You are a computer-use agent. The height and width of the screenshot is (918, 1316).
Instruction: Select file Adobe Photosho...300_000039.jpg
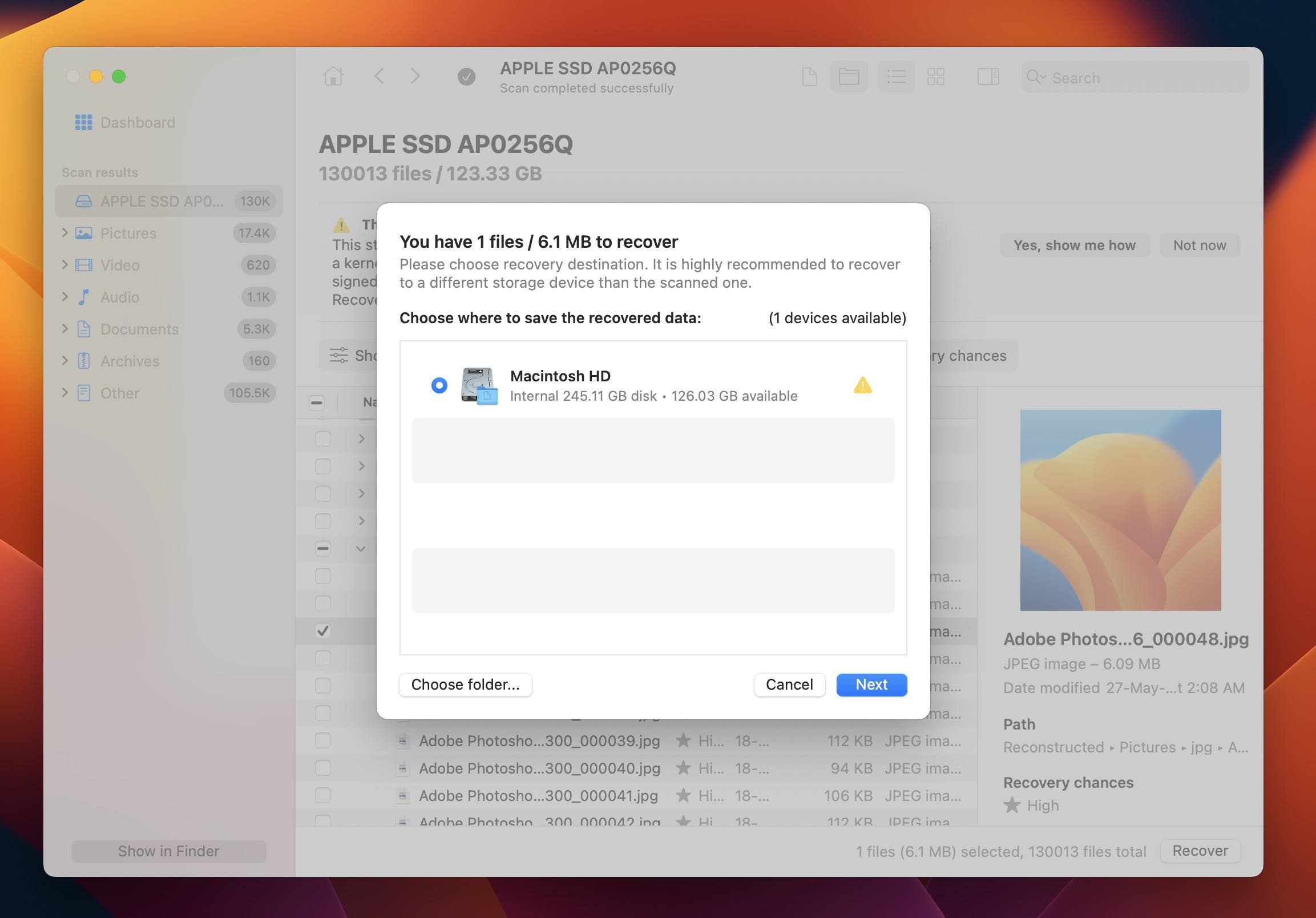click(539, 741)
